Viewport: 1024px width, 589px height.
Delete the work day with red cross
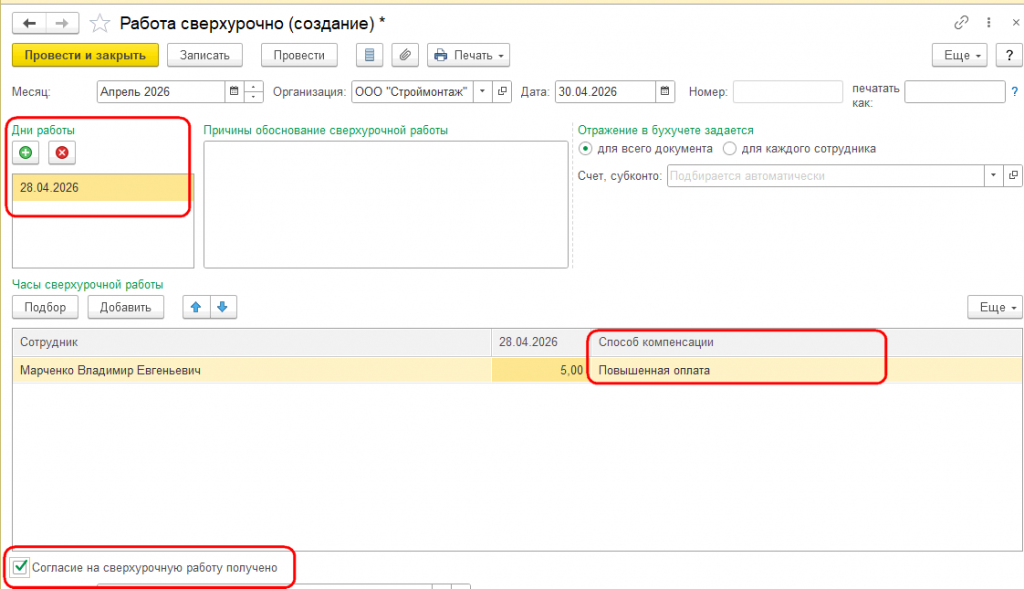[x=62, y=153]
